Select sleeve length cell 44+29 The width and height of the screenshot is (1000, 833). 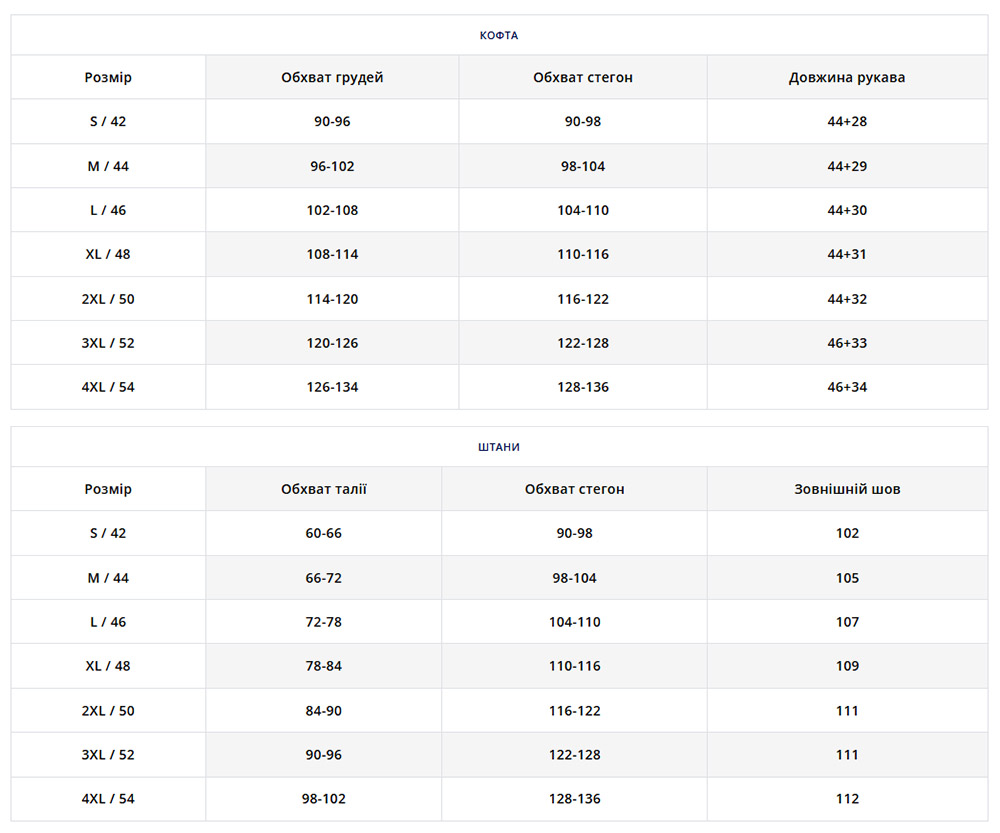(x=847, y=166)
